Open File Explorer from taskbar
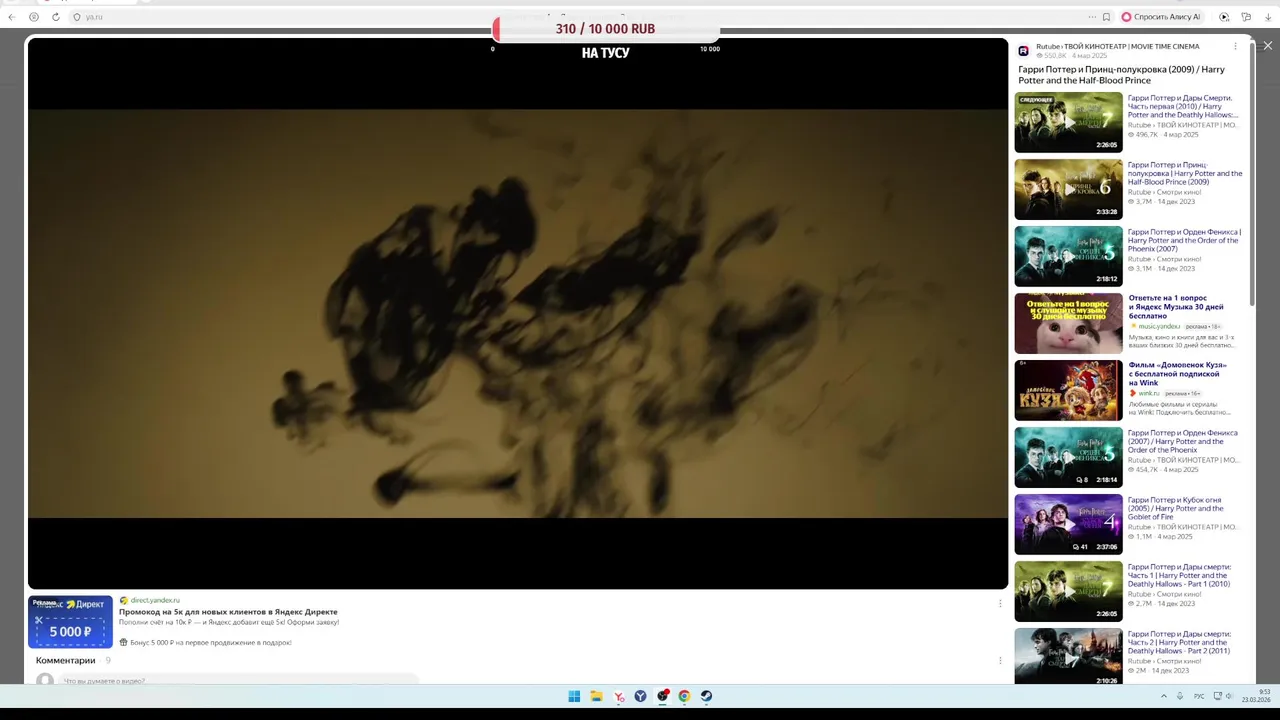The height and width of the screenshot is (720, 1280). pyautogui.click(x=596, y=696)
